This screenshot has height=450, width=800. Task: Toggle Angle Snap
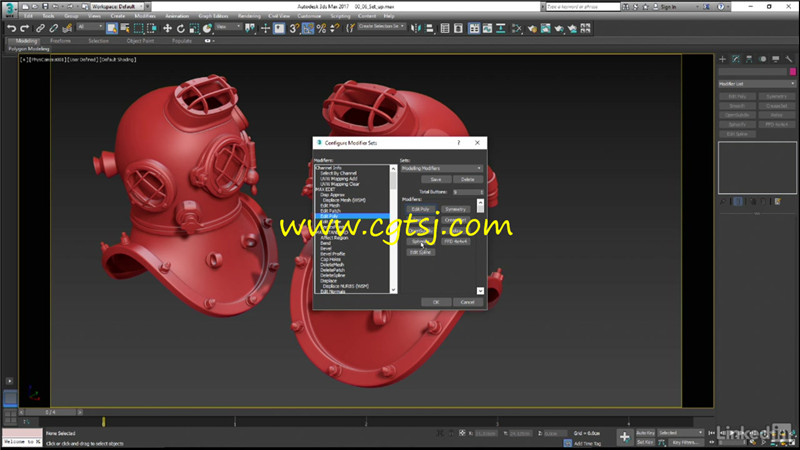[x=308, y=29]
